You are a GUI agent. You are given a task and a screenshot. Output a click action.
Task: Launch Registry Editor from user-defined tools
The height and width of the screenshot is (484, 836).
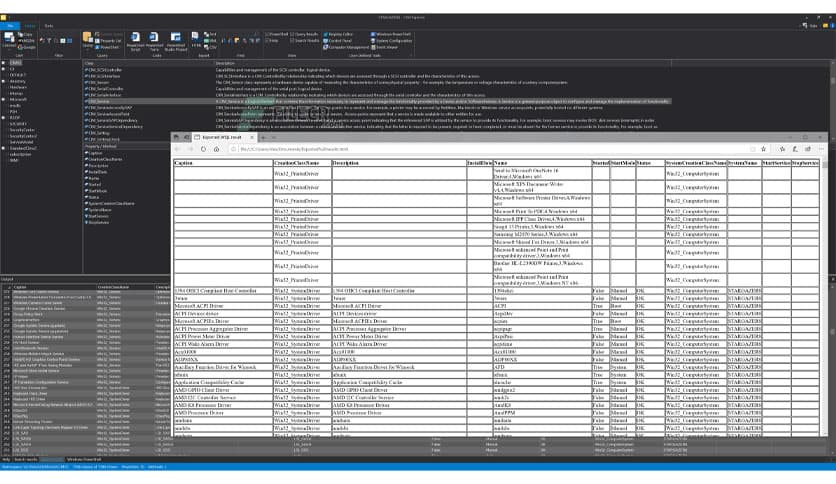(x=339, y=34)
